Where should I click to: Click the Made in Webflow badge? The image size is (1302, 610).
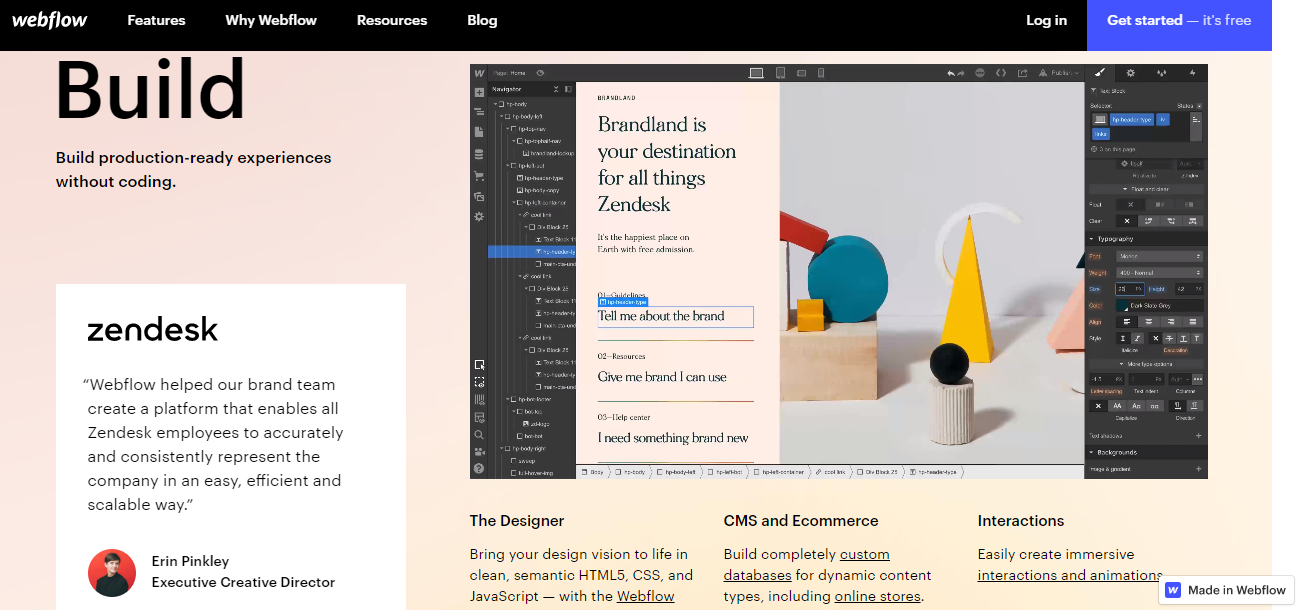click(1226, 590)
